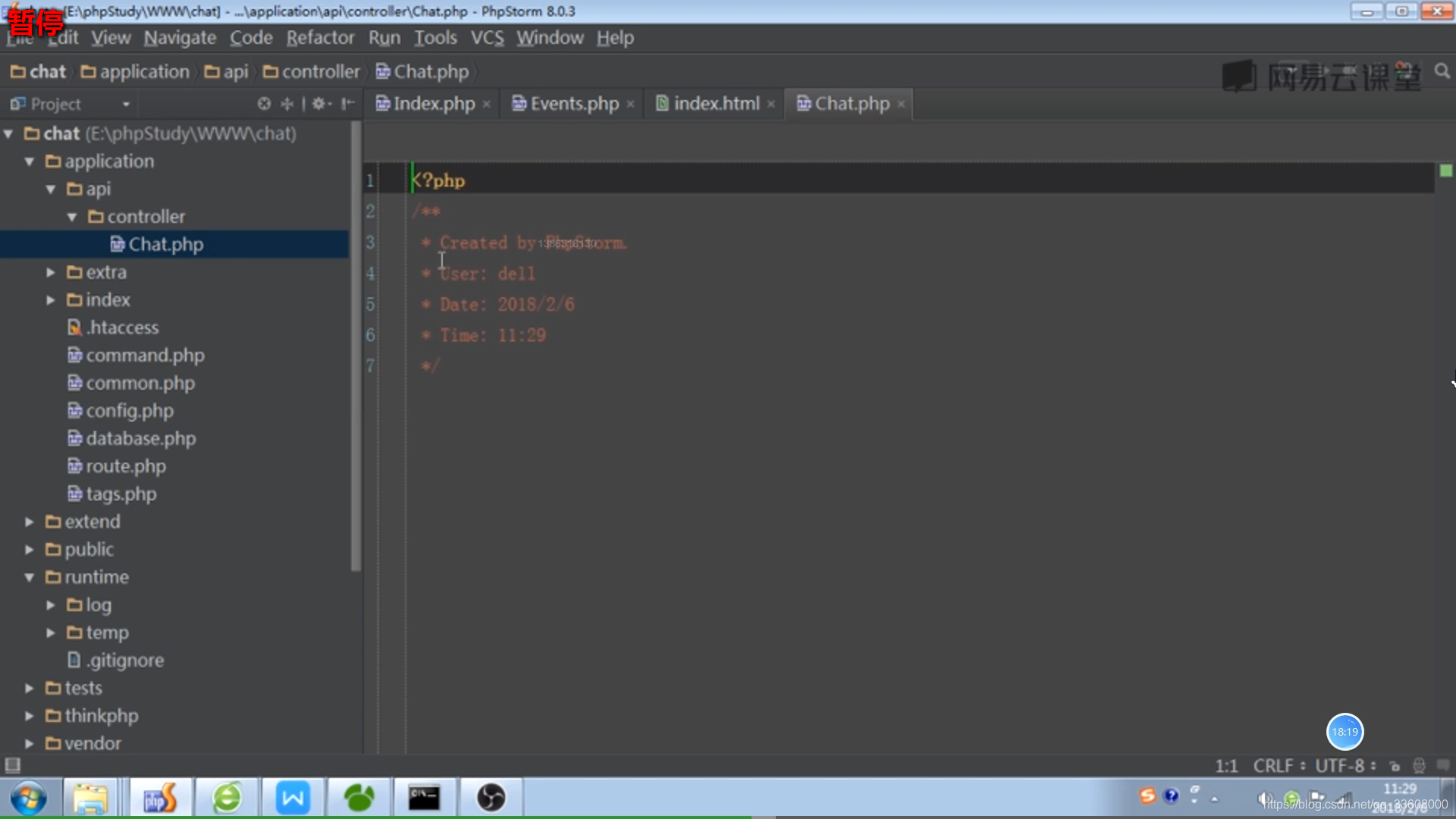Expand the extra folder in project tree
The image size is (1456, 819).
point(50,272)
